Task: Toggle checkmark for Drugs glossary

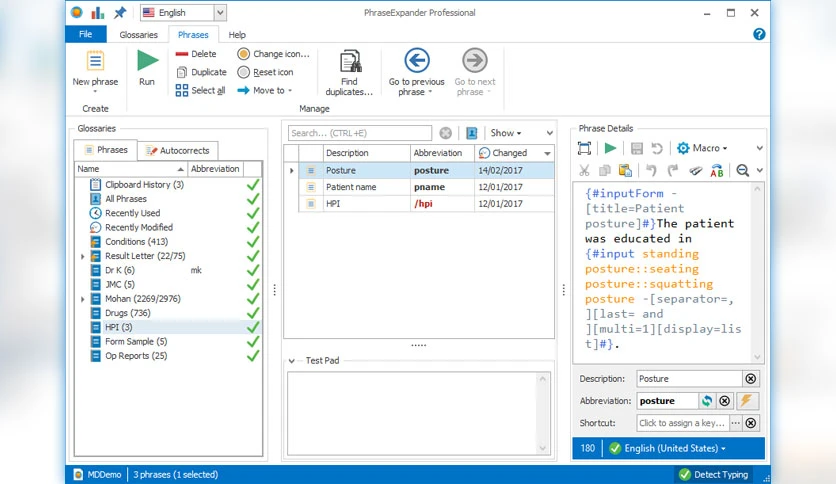Action: pyautogui.click(x=253, y=313)
